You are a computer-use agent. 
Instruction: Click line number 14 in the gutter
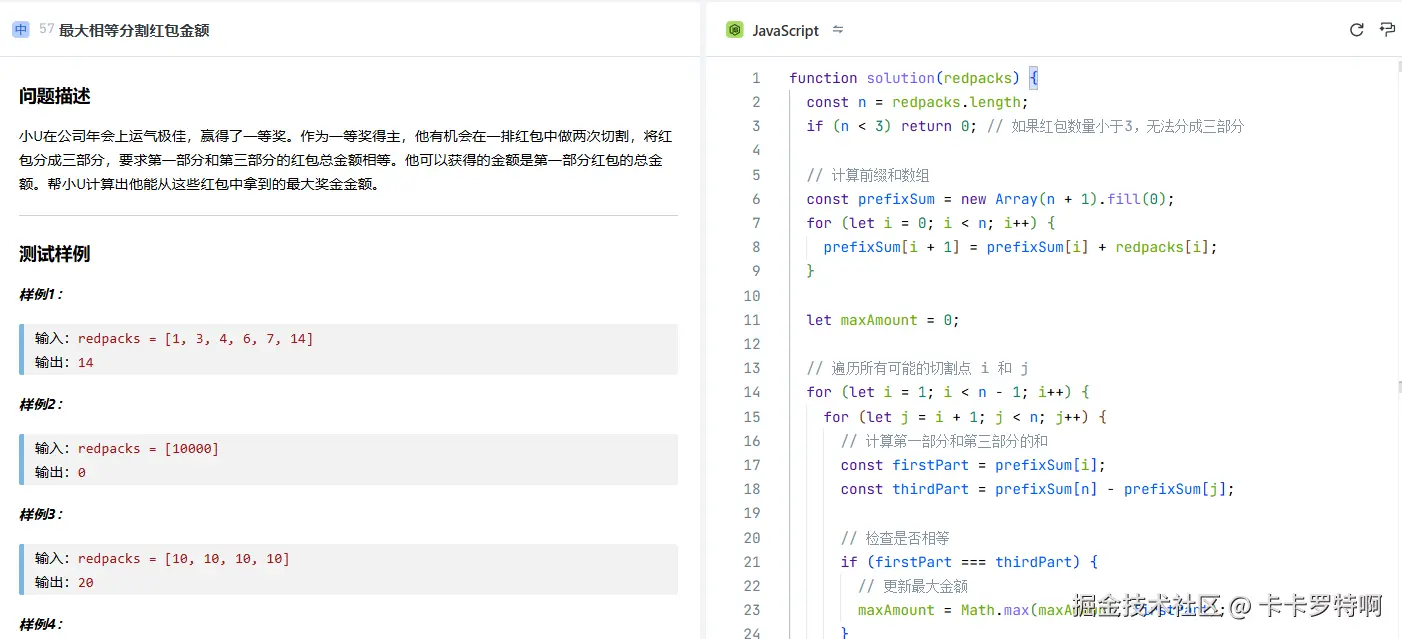tap(751, 392)
